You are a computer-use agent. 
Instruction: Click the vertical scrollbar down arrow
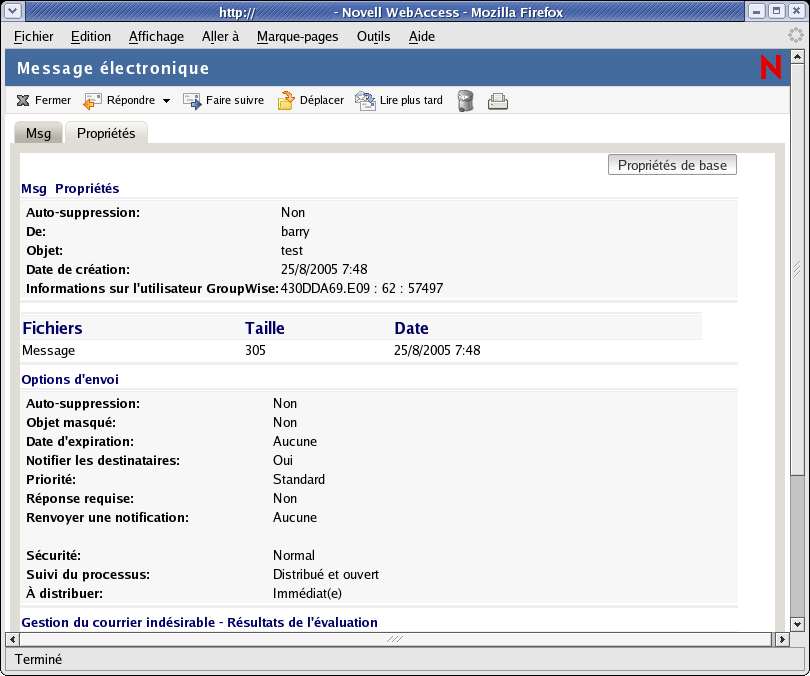click(x=798, y=624)
